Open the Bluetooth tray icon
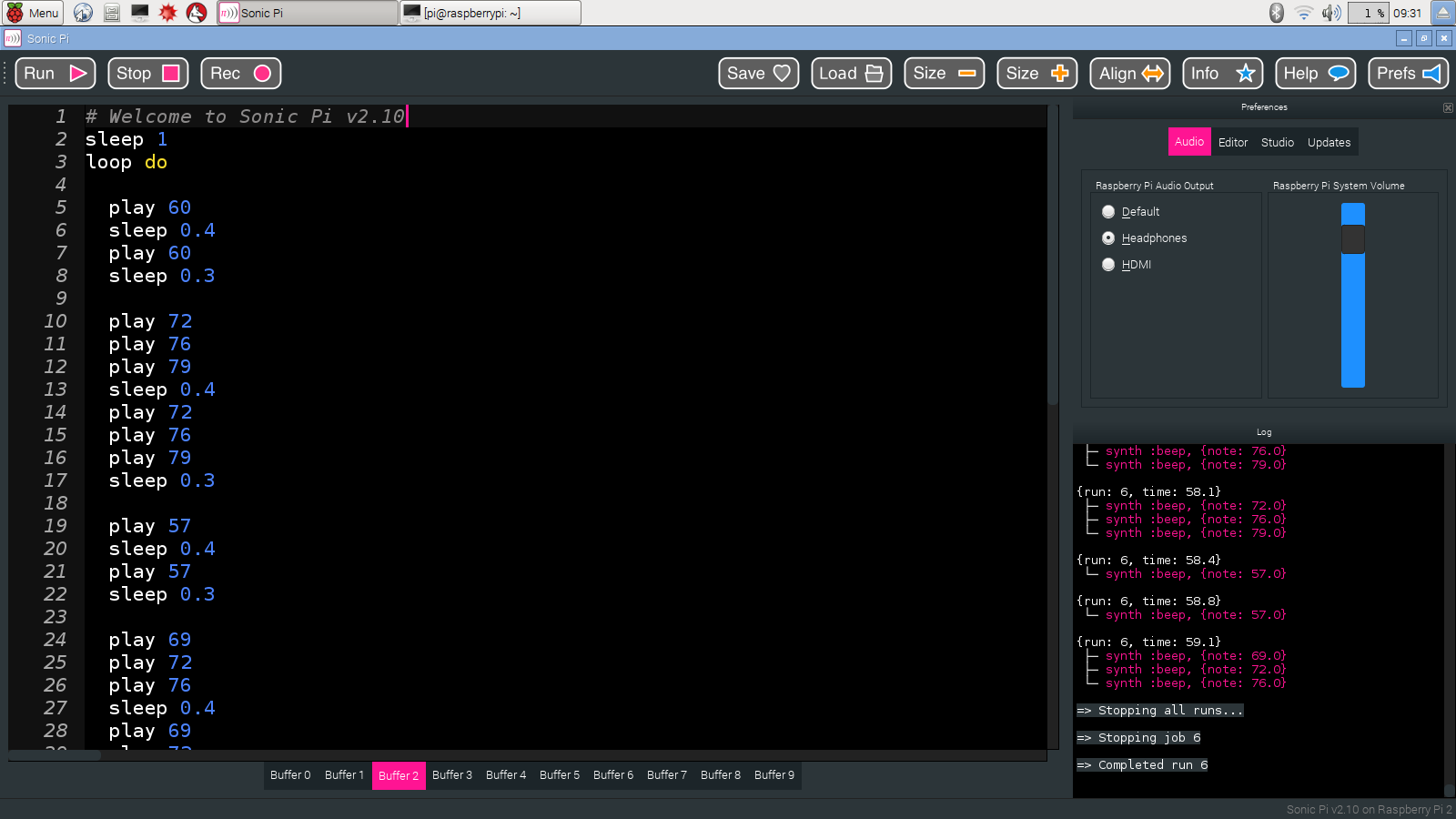This screenshot has height=819, width=1456. (1277, 13)
